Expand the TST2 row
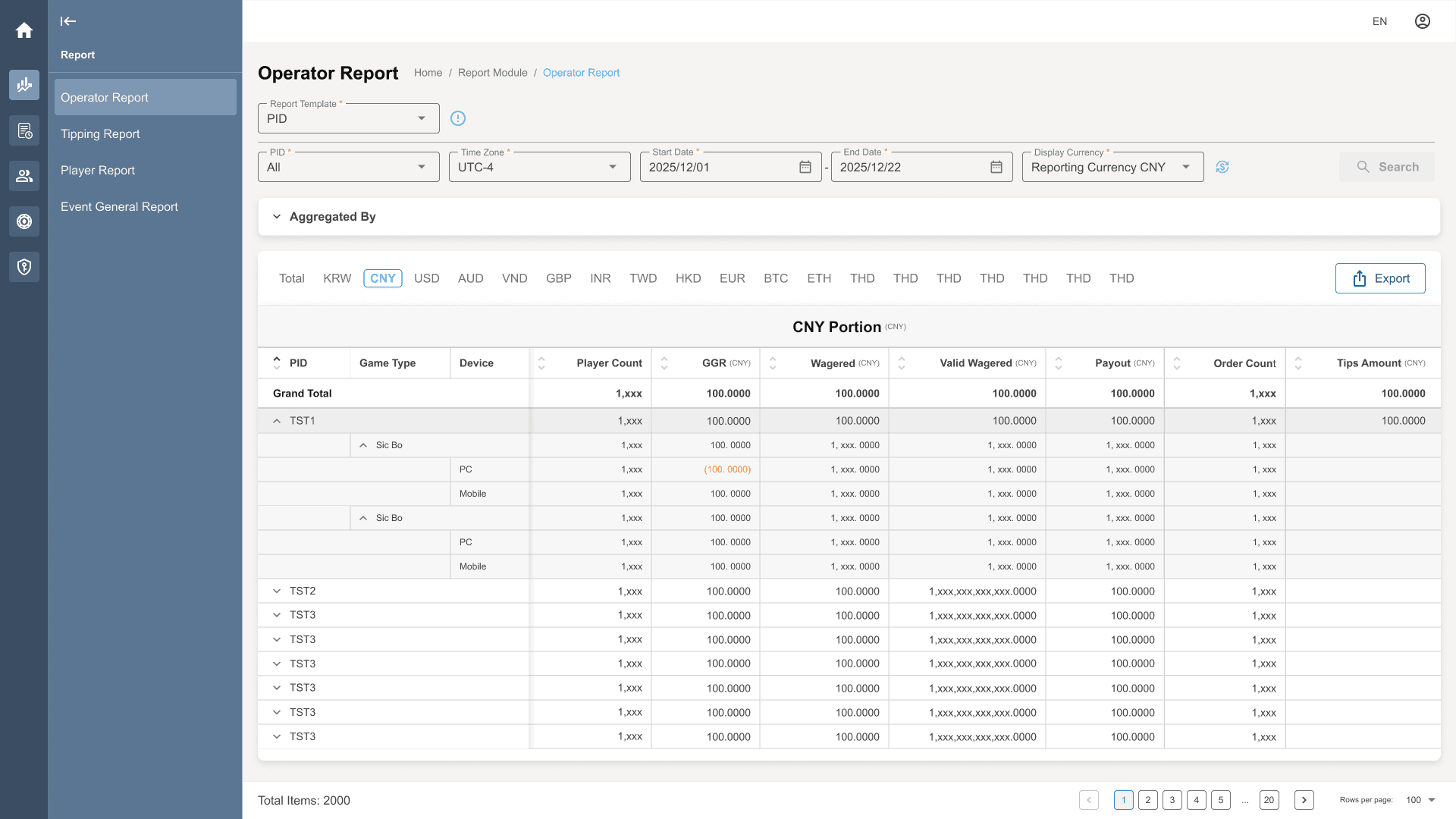 277,591
